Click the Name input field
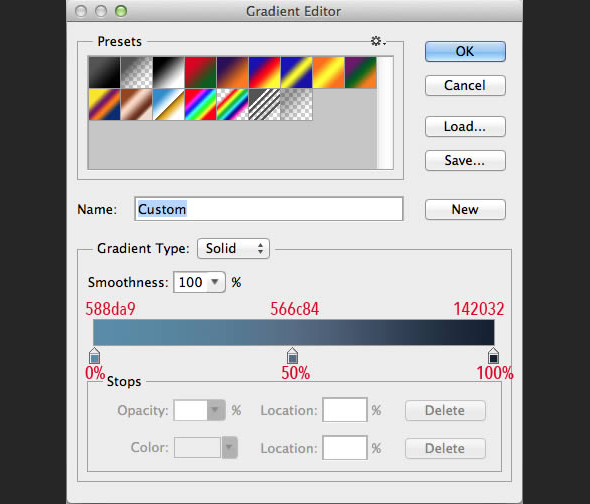 pos(269,209)
